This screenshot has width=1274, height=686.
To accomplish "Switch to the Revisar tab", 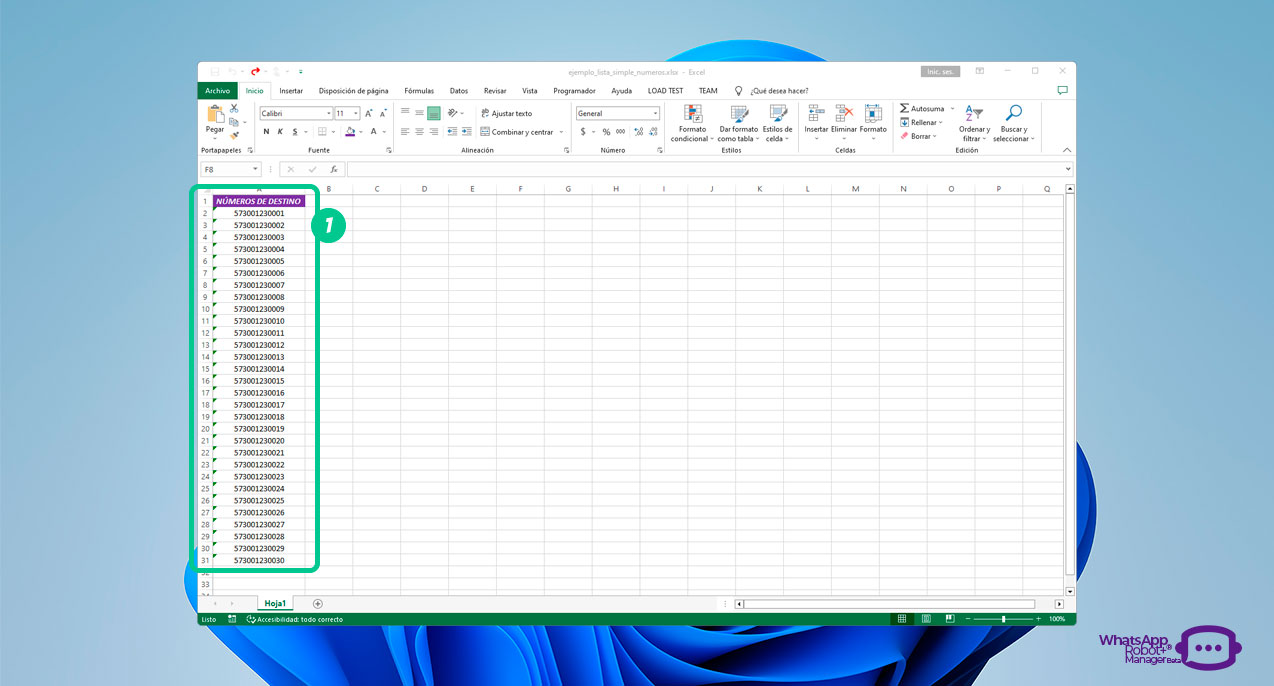I will (495, 90).
